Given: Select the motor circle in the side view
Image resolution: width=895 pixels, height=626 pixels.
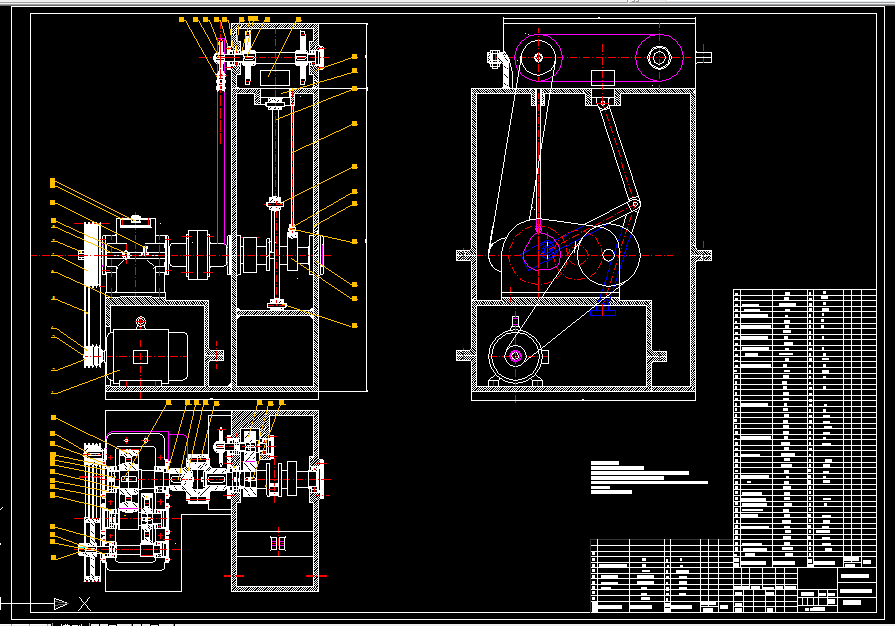Looking at the screenshot, I should [515, 356].
